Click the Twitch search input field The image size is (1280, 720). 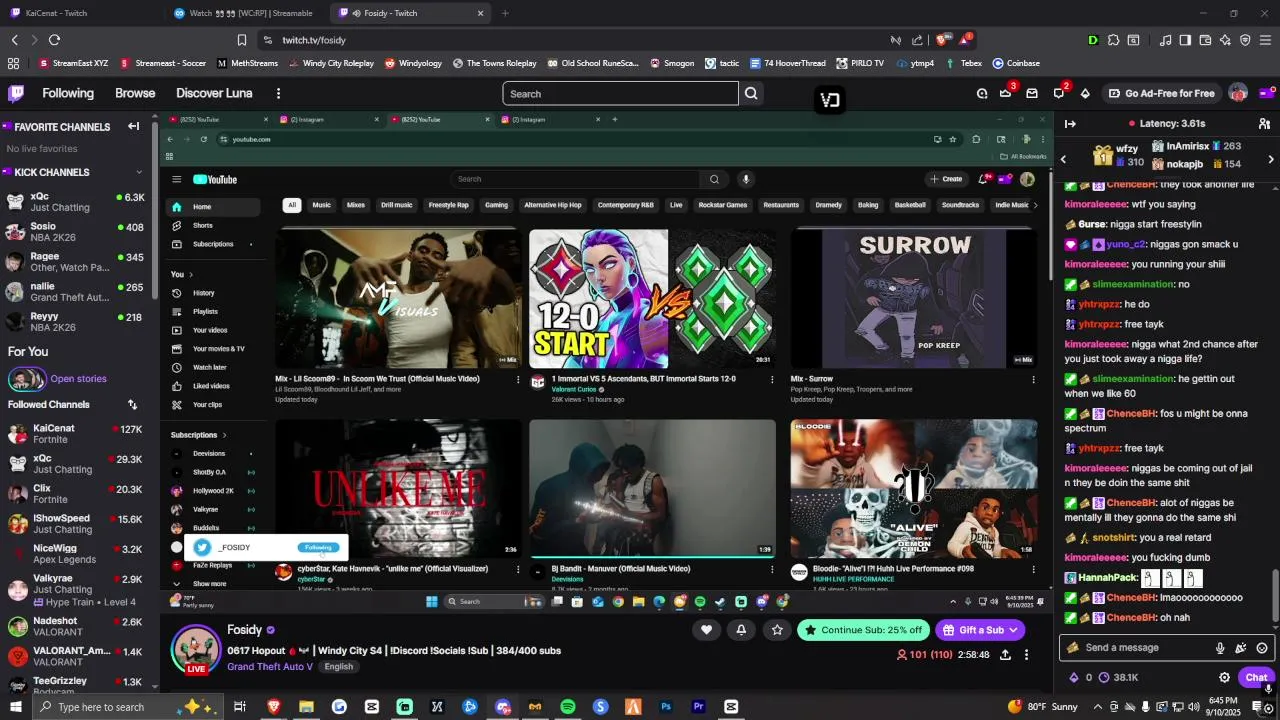(620, 93)
